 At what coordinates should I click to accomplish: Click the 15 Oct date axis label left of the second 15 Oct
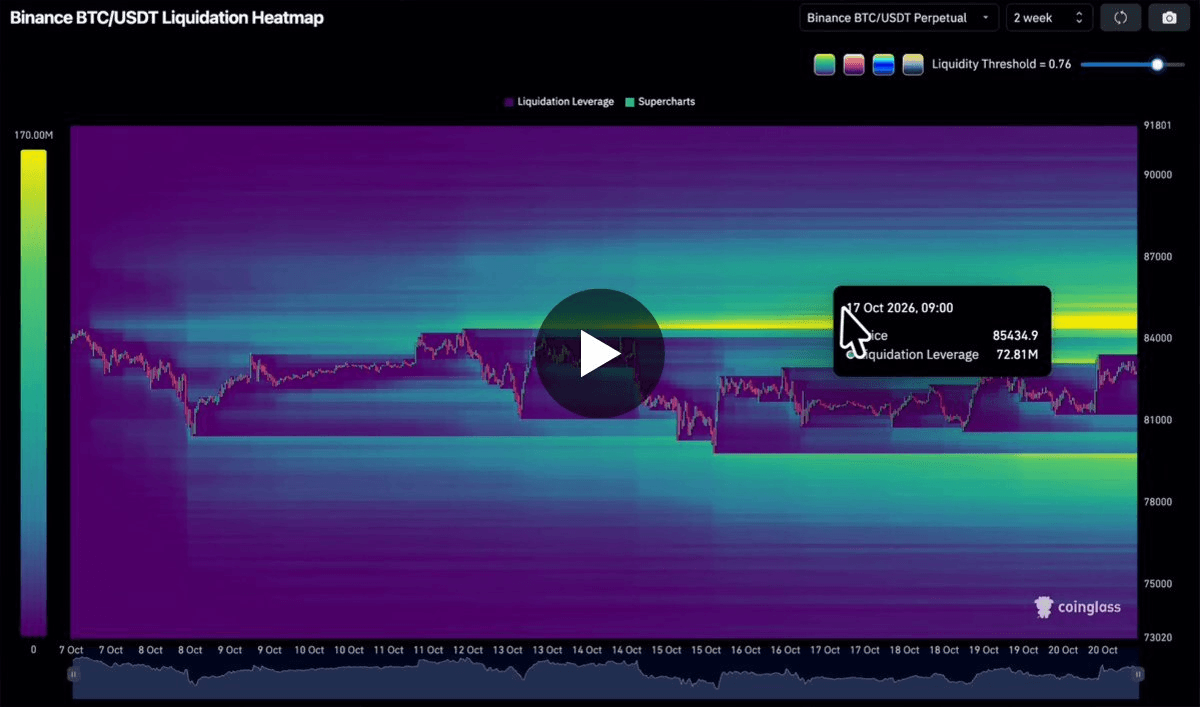(665, 650)
